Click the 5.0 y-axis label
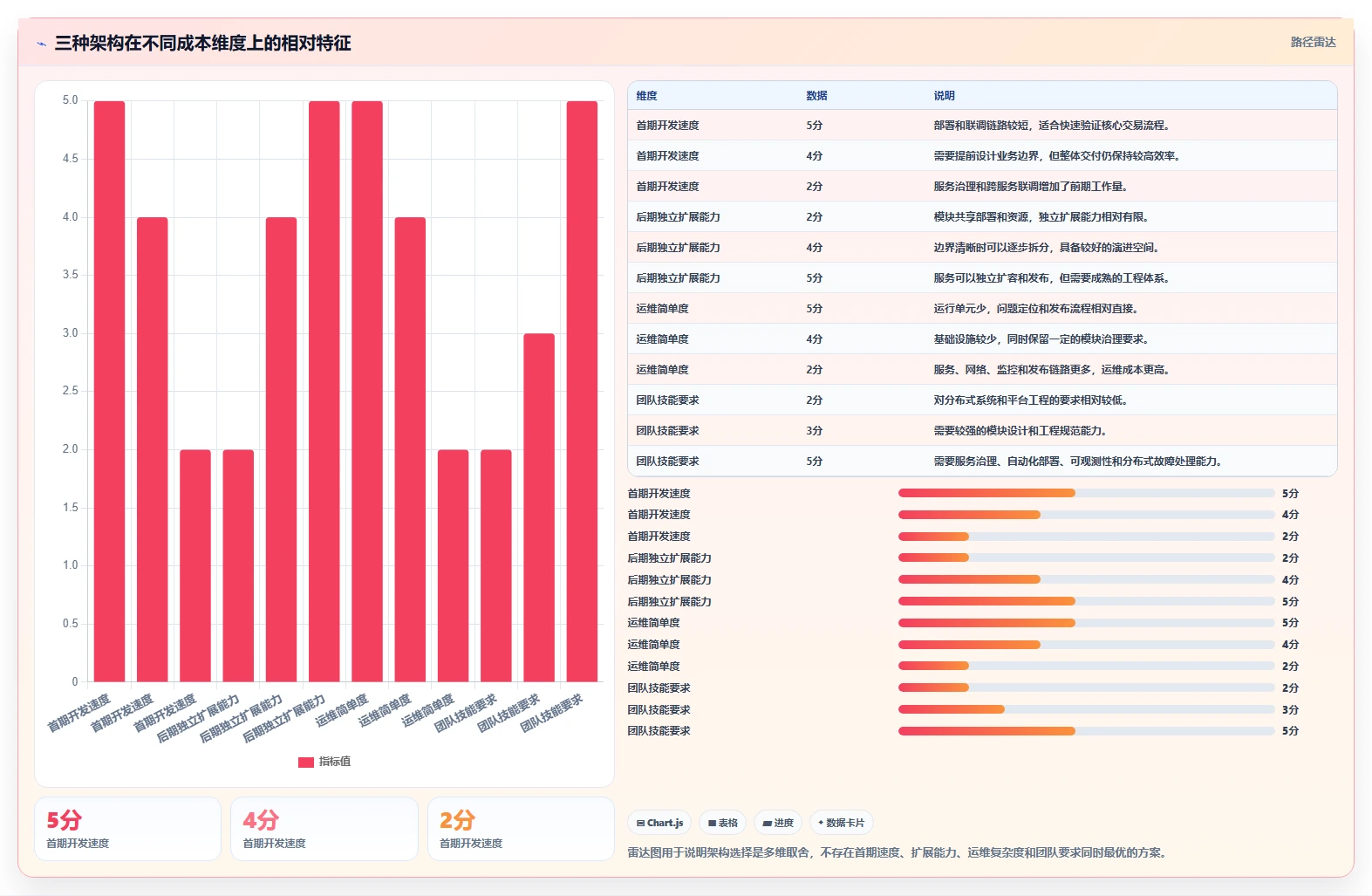The height and width of the screenshot is (896, 1372). click(x=70, y=100)
